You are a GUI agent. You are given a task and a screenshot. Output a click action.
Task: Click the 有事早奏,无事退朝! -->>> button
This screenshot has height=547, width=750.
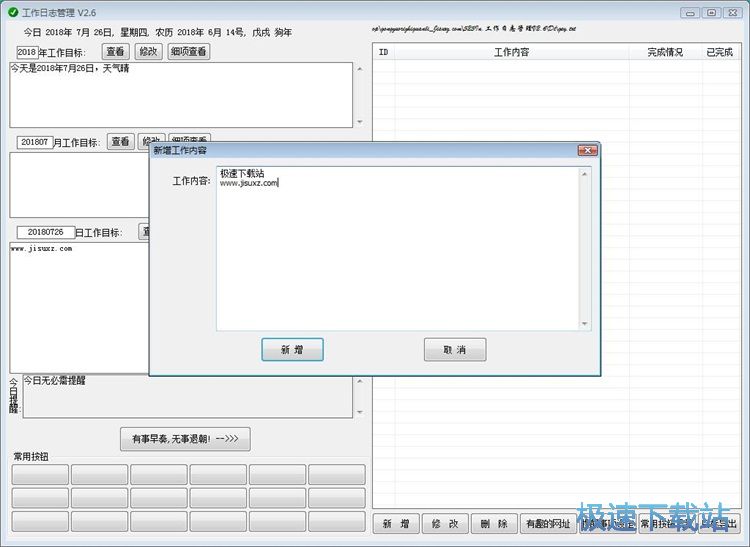point(185,439)
